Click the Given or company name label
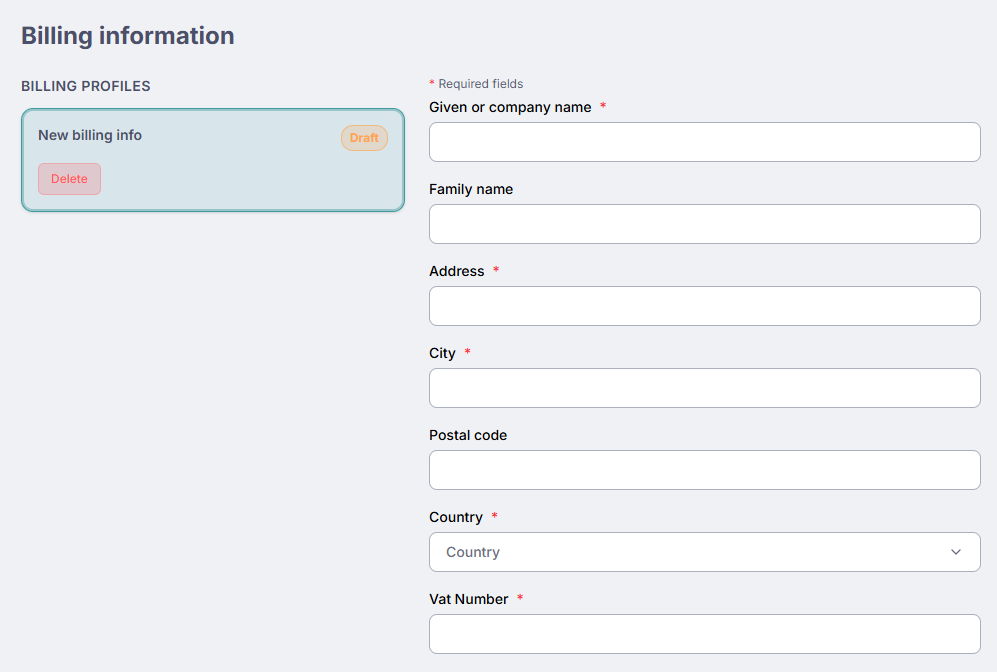Image resolution: width=997 pixels, height=672 pixels. [x=510, y=107]
